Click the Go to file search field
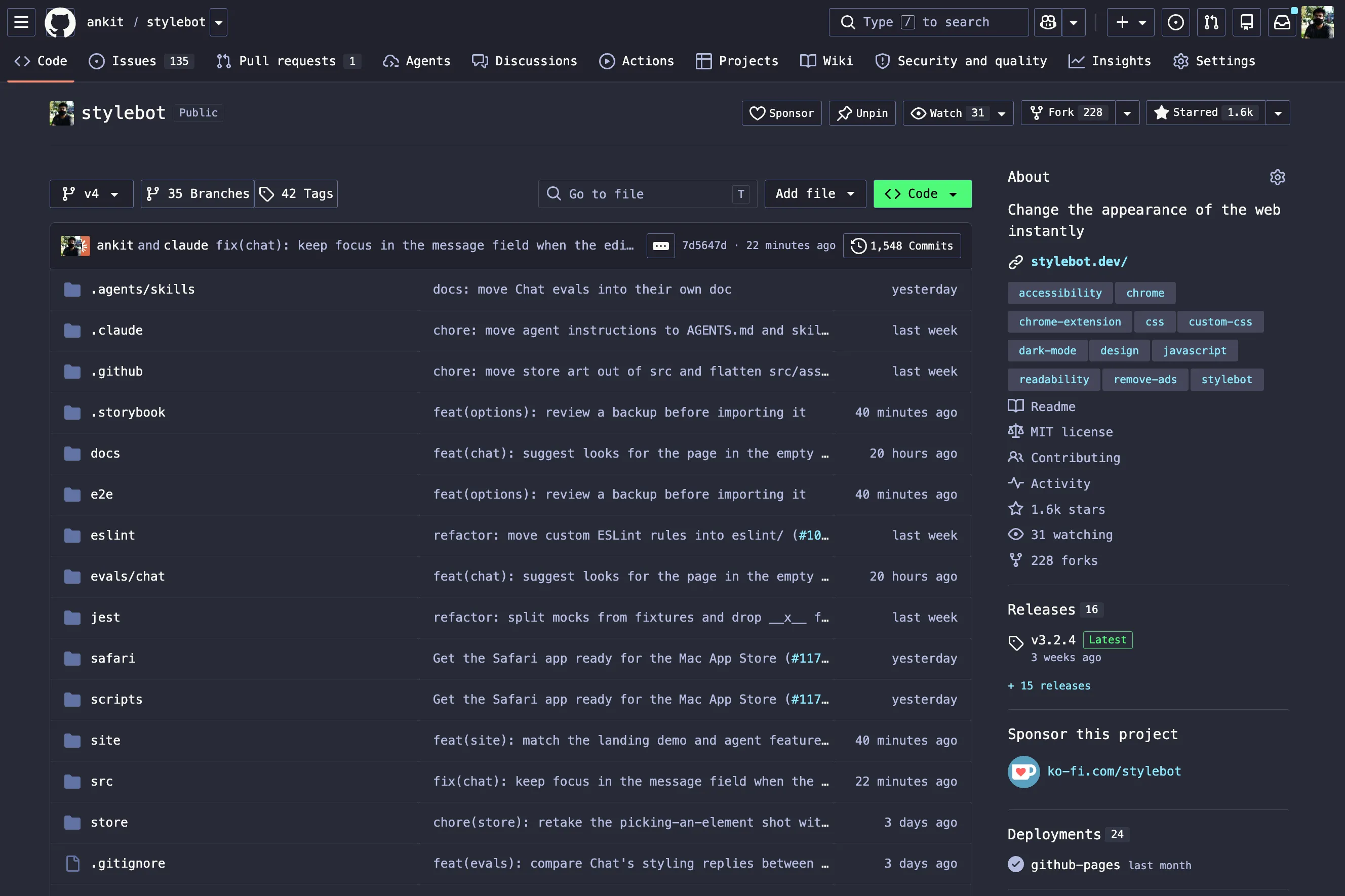Screen dimensions: 1345x896 (x=648, y=194)
